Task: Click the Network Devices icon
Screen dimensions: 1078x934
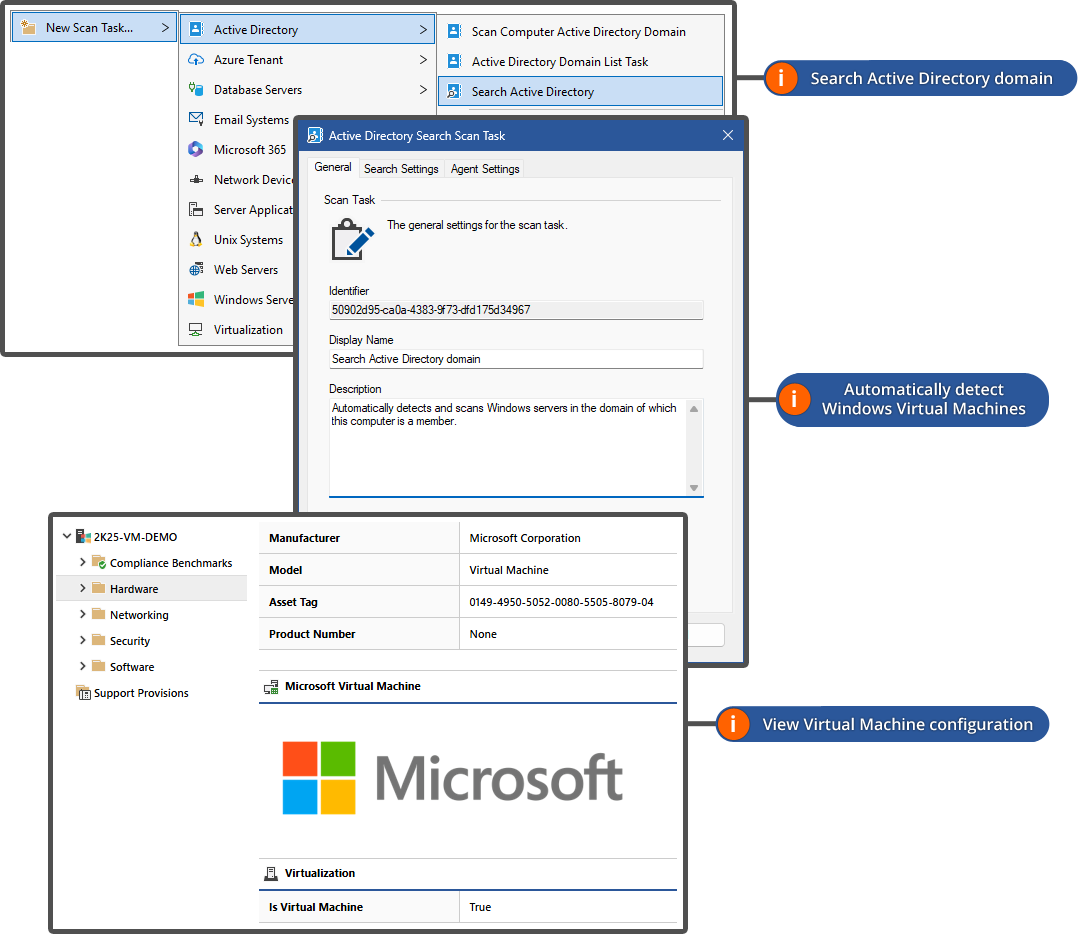Action: 196,179
